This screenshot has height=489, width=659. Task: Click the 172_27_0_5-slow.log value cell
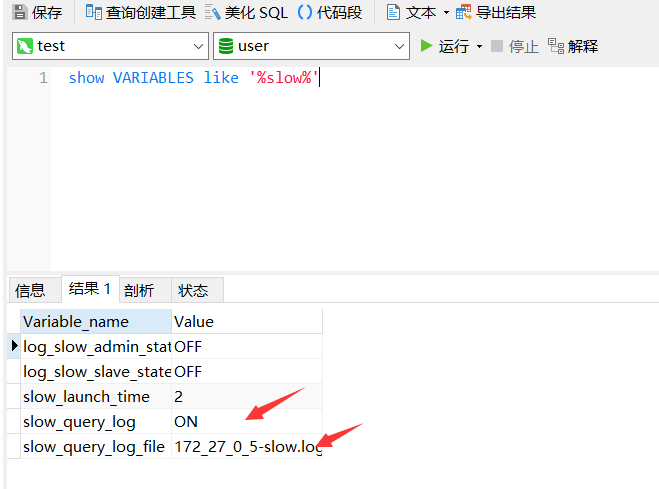[x=247, y=447]
